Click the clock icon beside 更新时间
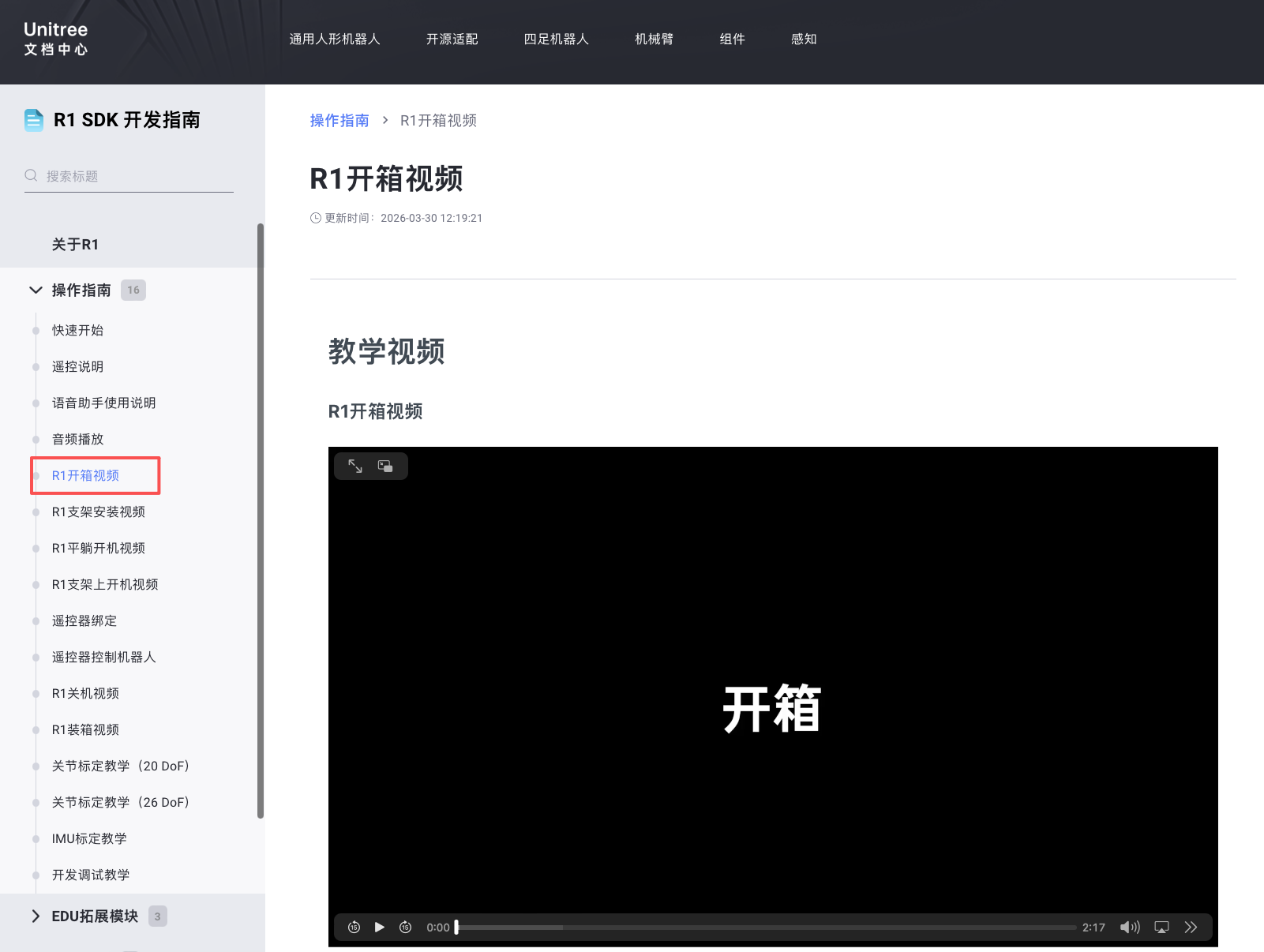This screenshot has width=1264, height=952. point(316,218)
